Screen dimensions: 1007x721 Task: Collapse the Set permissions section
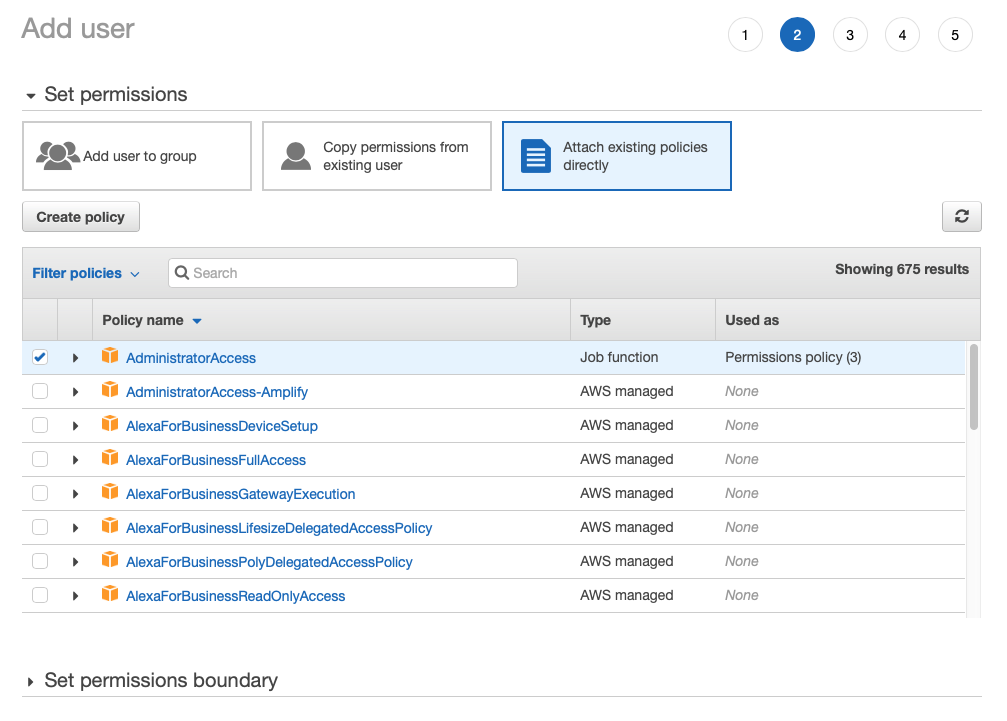point(31,94)
